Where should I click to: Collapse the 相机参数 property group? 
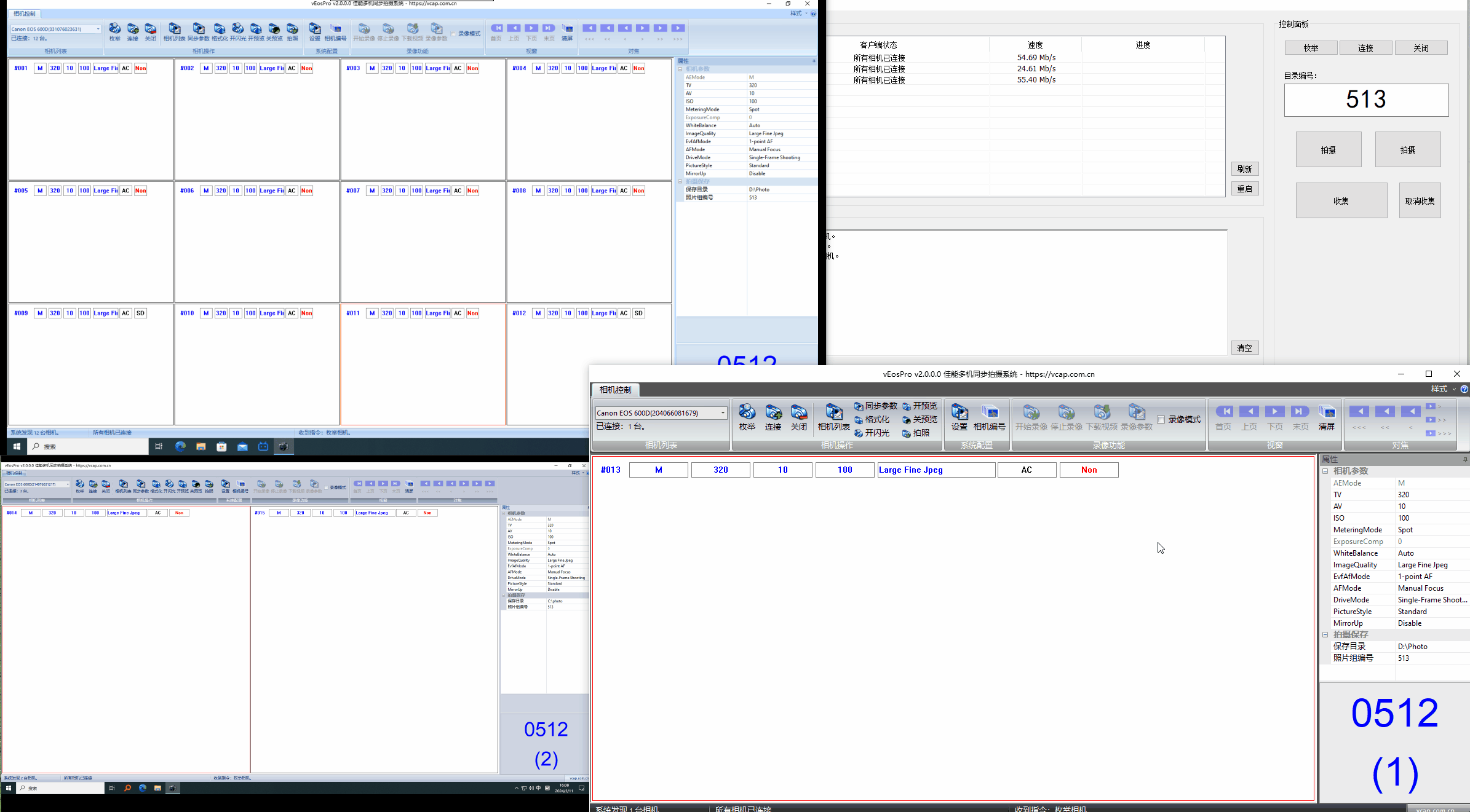tap(1325, 471)
